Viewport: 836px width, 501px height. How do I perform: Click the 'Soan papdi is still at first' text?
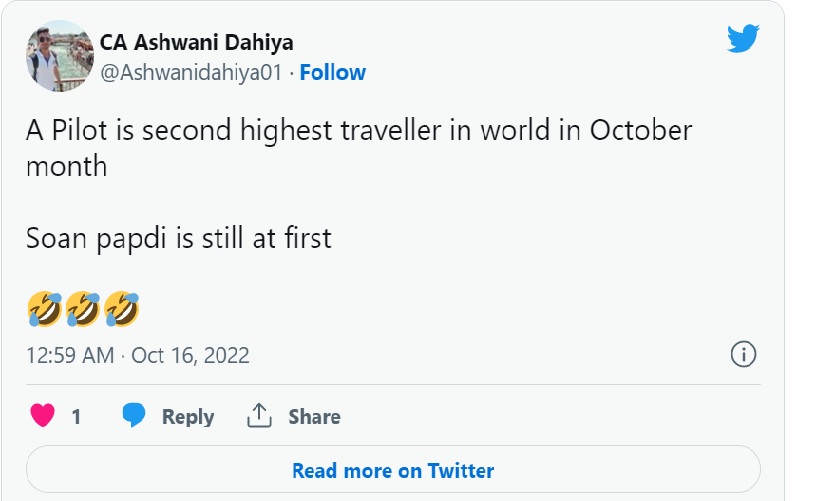pos(178,239)
